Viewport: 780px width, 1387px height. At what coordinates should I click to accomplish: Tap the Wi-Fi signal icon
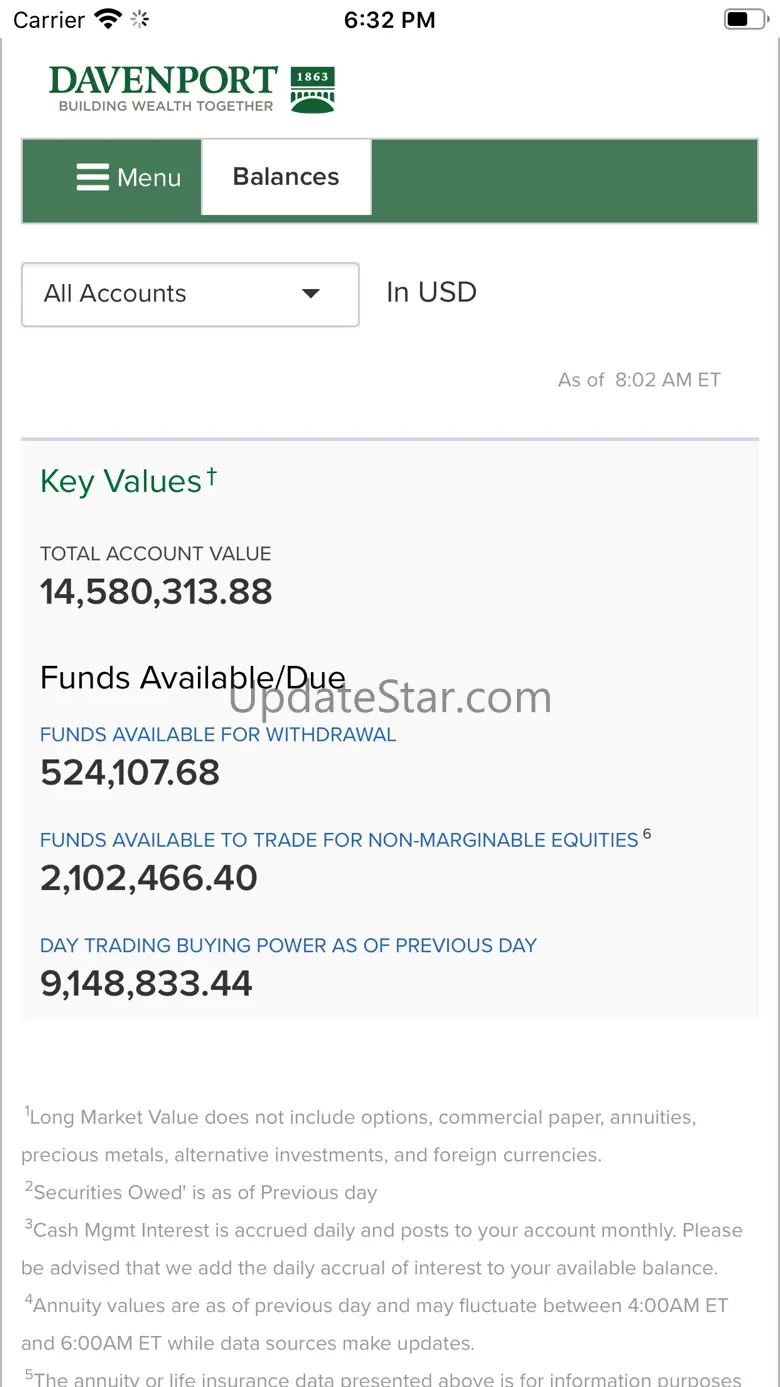click(x=107, y=20)
